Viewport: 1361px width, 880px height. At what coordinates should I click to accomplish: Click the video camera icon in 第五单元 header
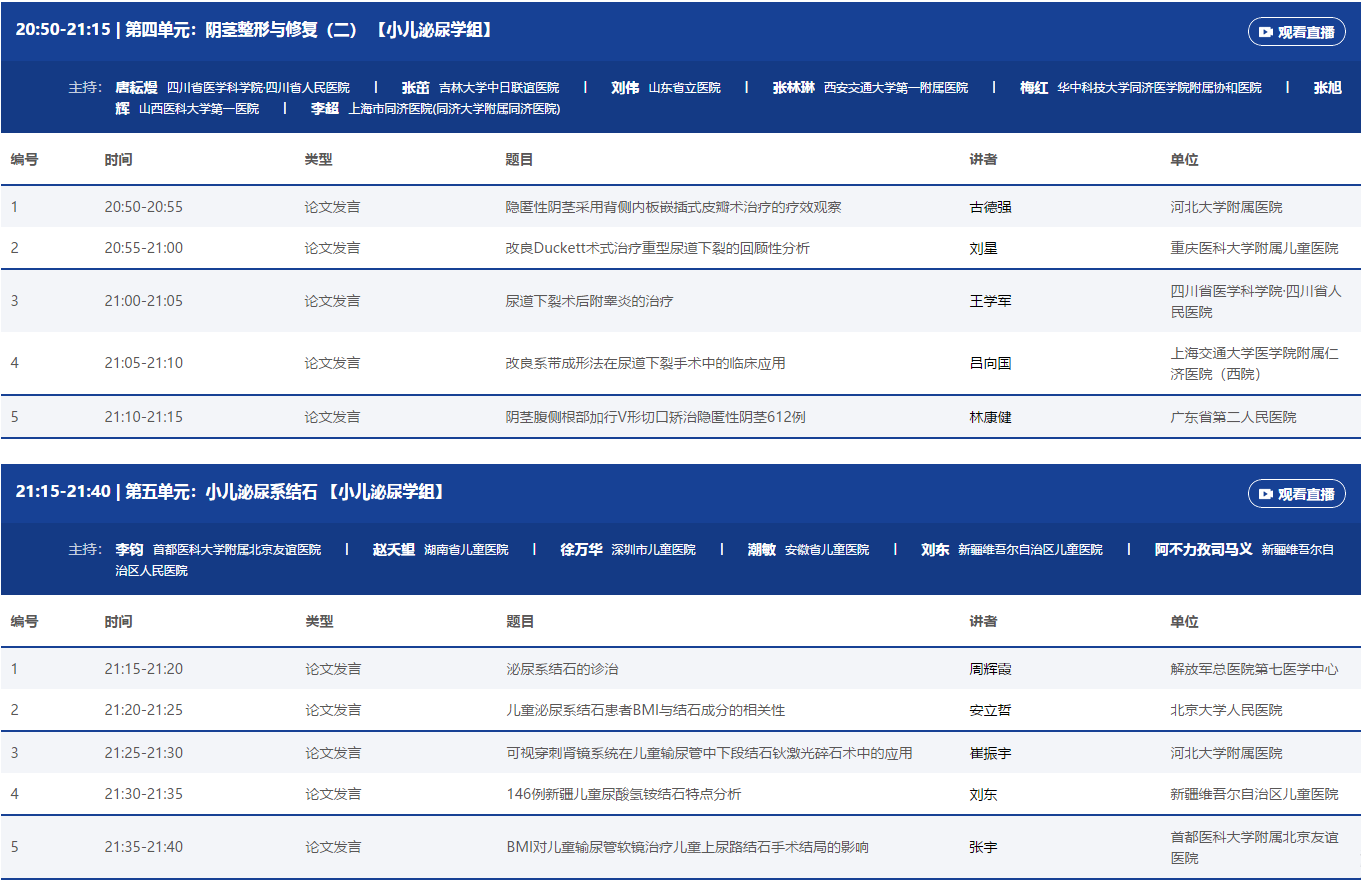[x=1266, y=494]
